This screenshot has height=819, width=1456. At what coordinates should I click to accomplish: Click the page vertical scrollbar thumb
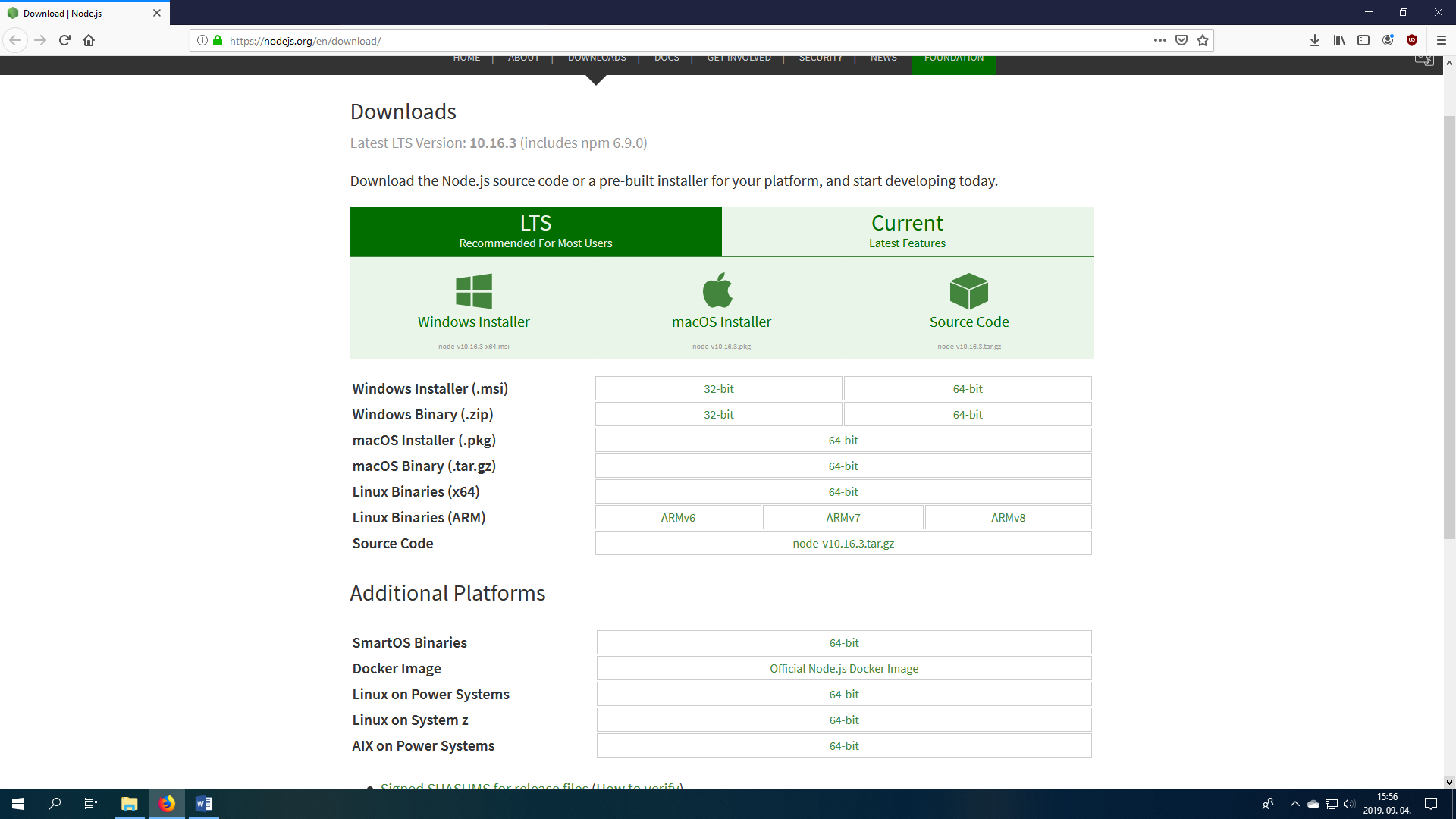tap(1449, 326)
